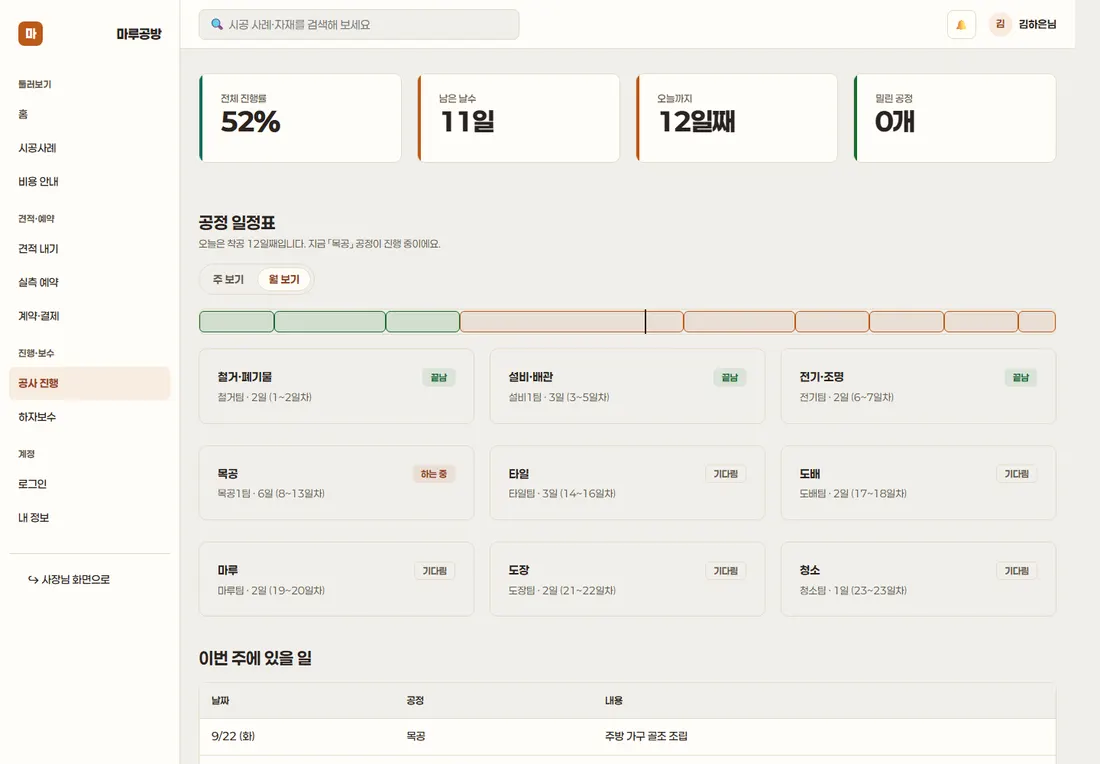Select 공사 진행 in sidebar
This screenshot has height=764, width=1100.
click(x=89, y=383)
